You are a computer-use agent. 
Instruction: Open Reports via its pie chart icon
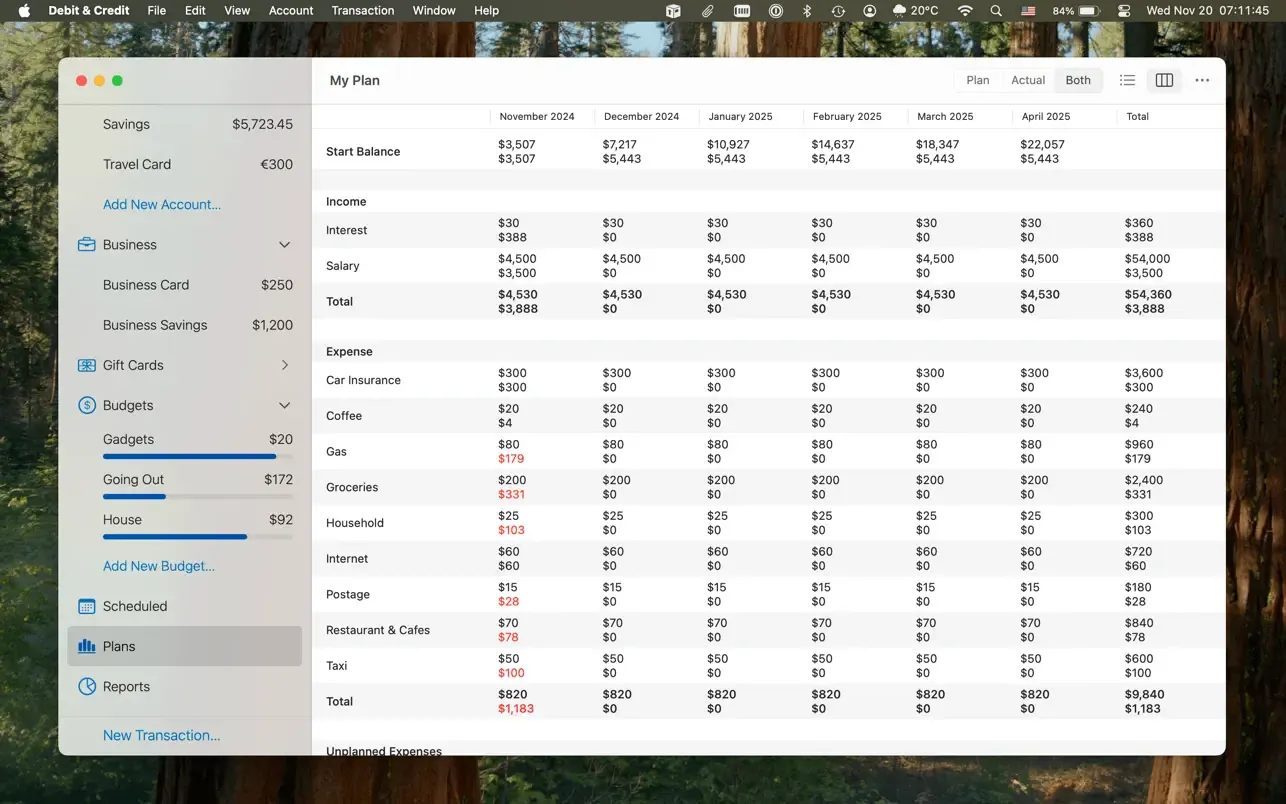point(87,686)
